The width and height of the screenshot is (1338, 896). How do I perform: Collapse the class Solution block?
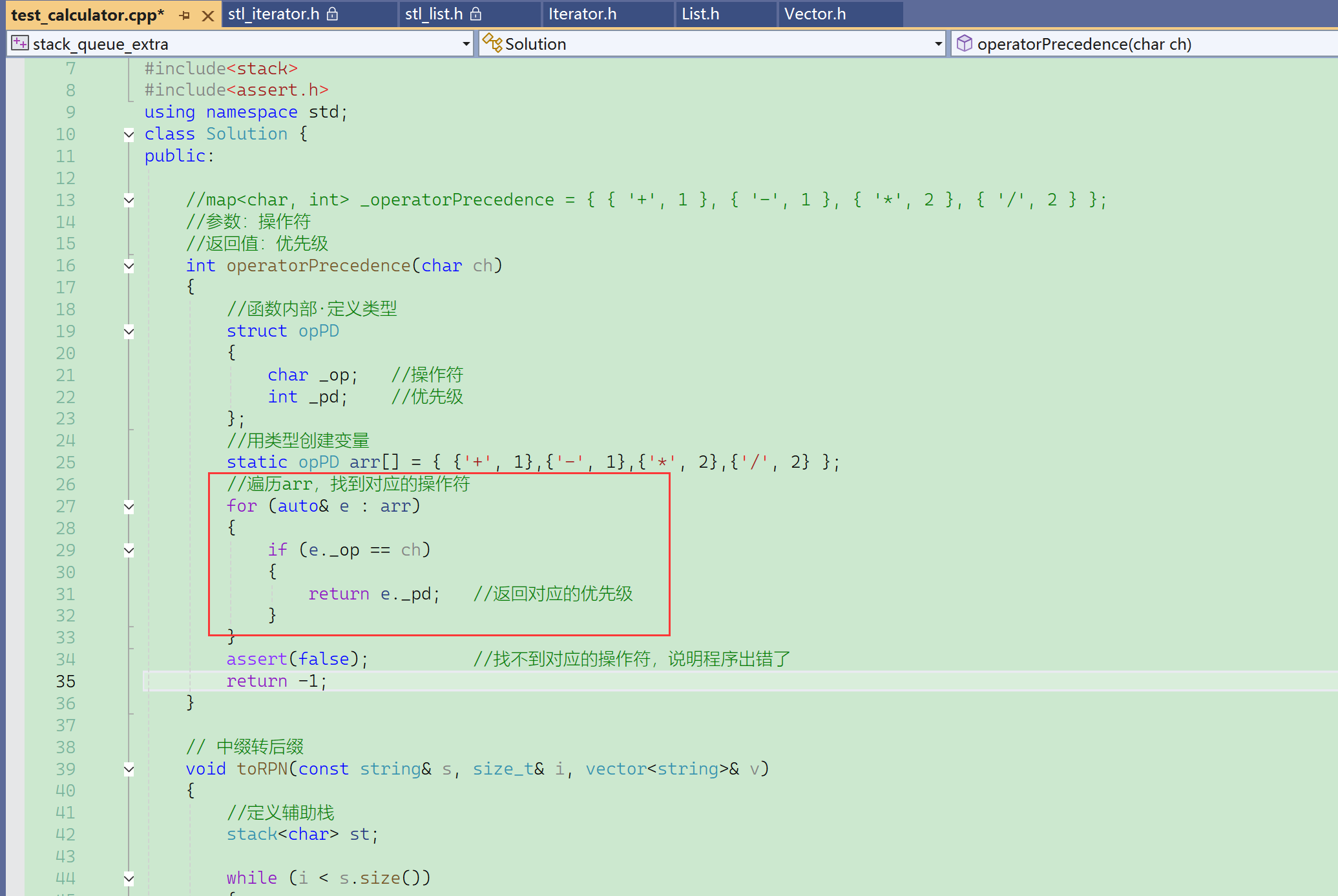coord(129,134)
